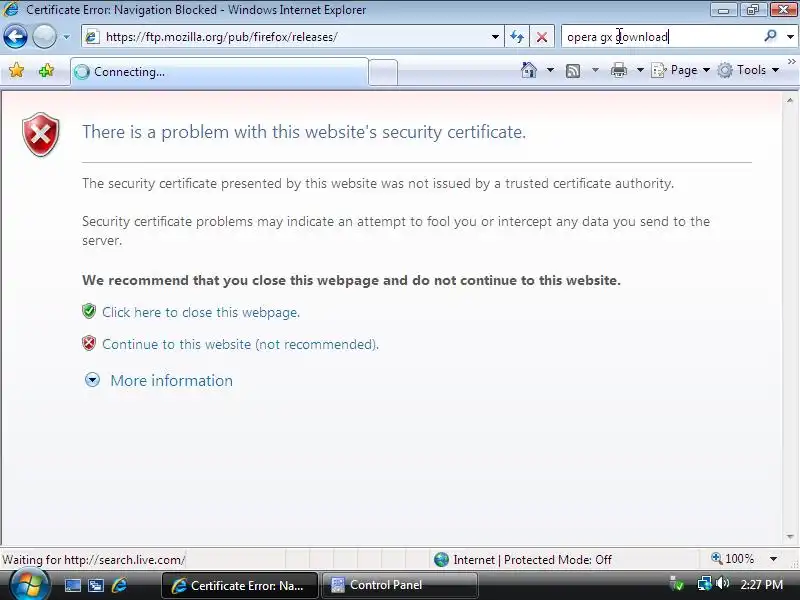
Task: Click the vertical scrollbar up arrow
Action: click(x=790, y=101)
